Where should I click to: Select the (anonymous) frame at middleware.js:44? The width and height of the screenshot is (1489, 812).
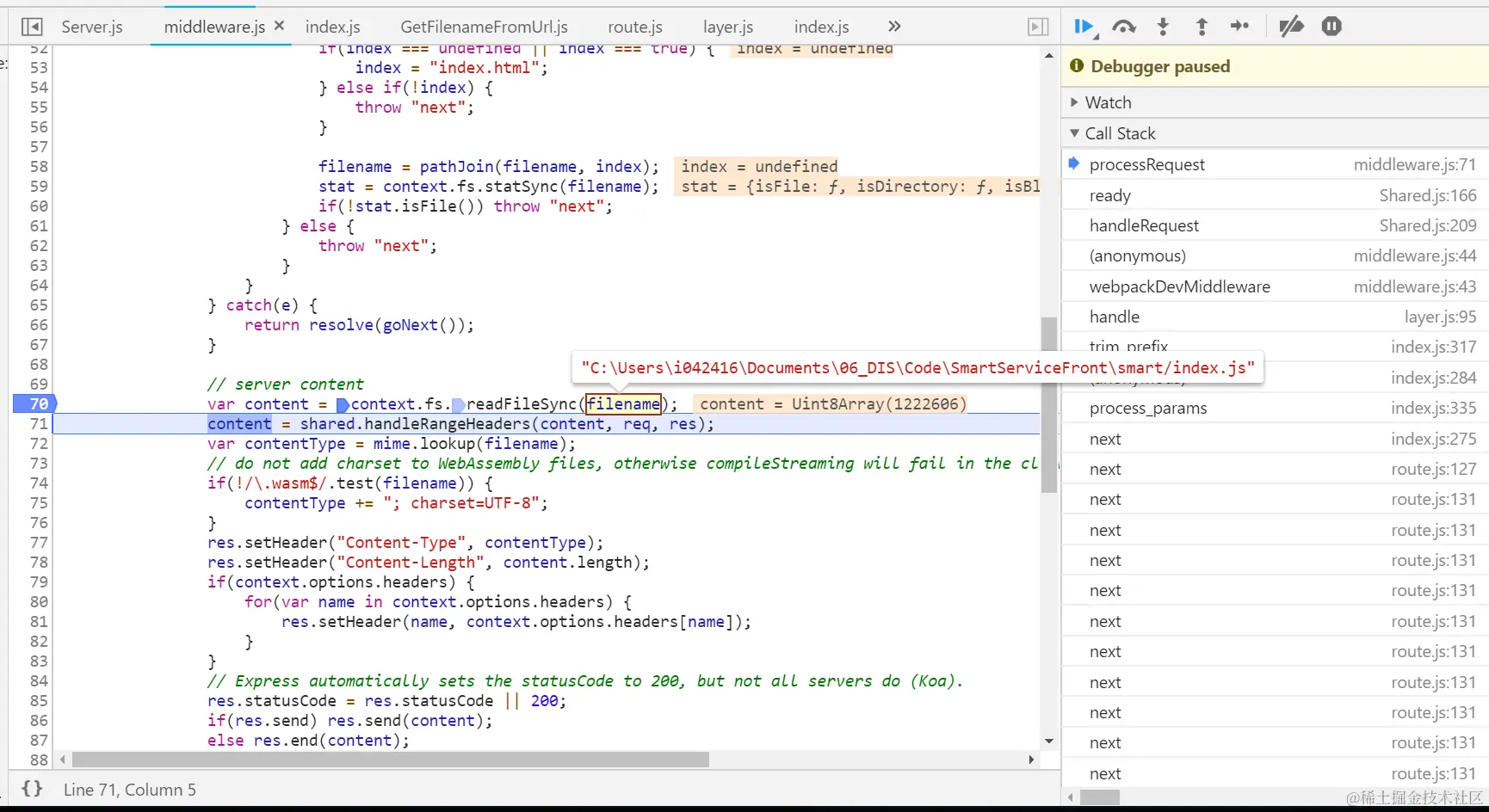coord(1275,255)
